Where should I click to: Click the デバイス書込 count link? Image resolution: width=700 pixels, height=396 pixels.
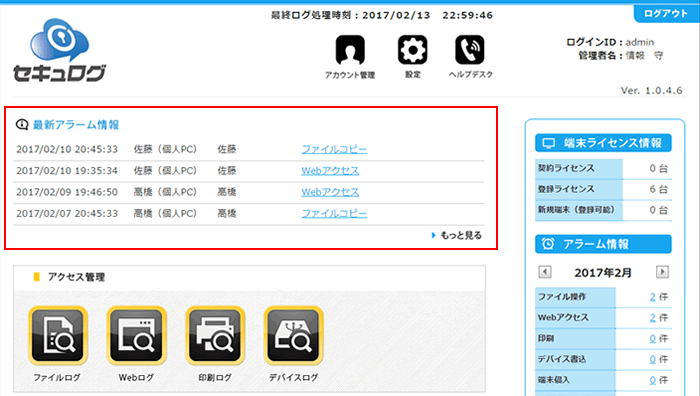coord(653,359)
